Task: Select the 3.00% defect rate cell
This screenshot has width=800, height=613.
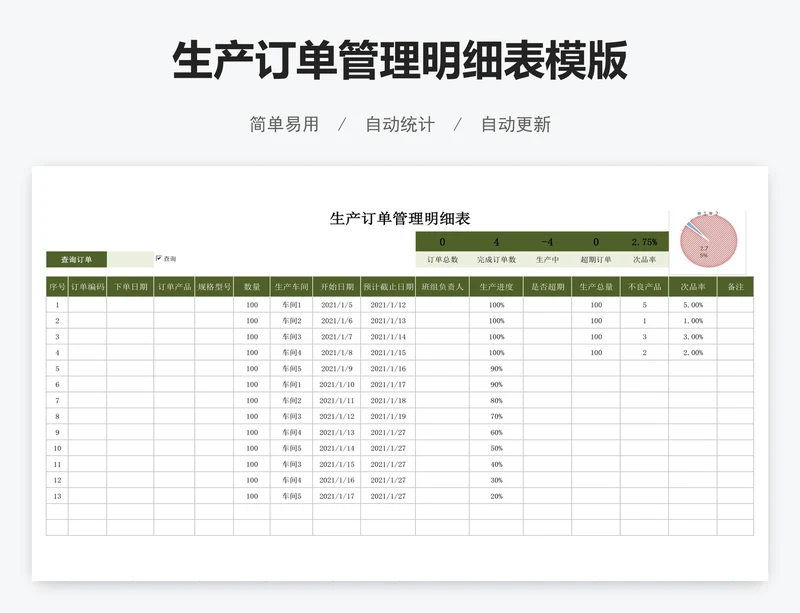Action: [693, 336]
